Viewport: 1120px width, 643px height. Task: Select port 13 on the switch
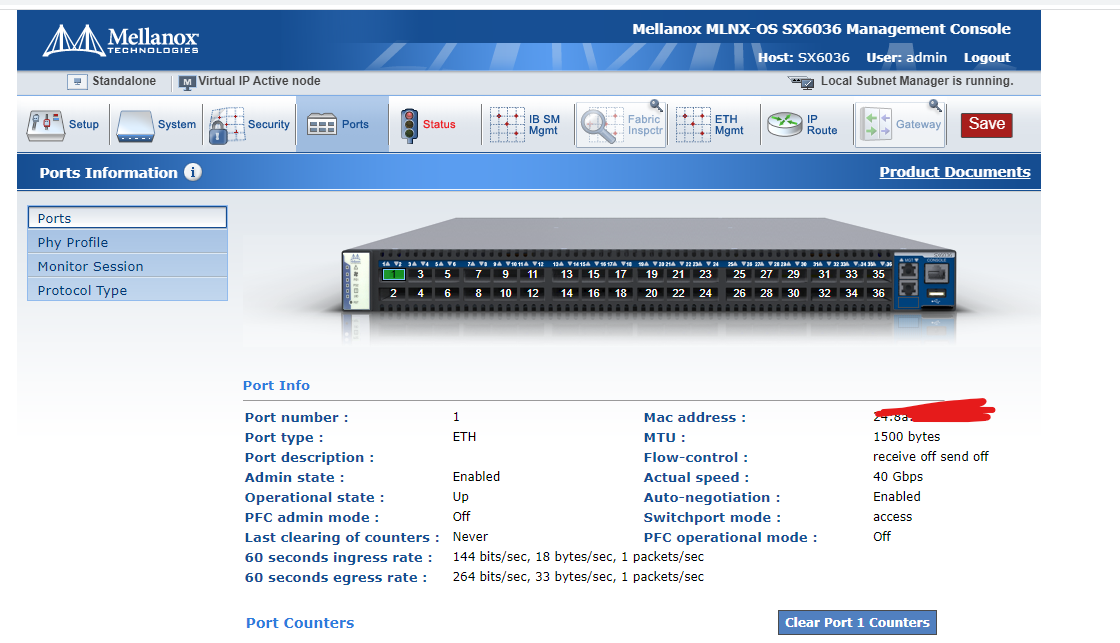tap(566, 274)
